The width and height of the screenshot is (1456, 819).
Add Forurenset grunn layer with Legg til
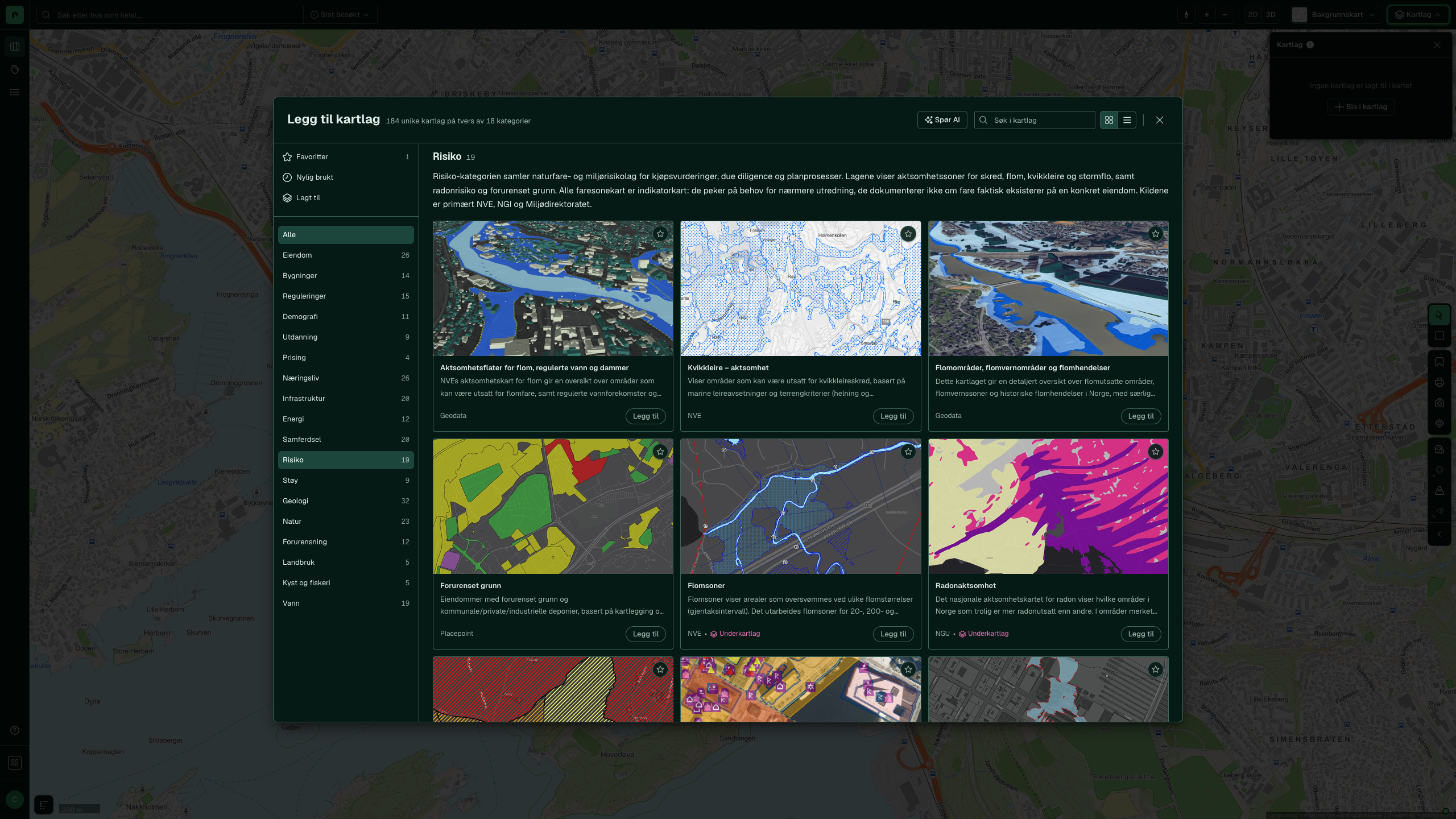[646, 634]
